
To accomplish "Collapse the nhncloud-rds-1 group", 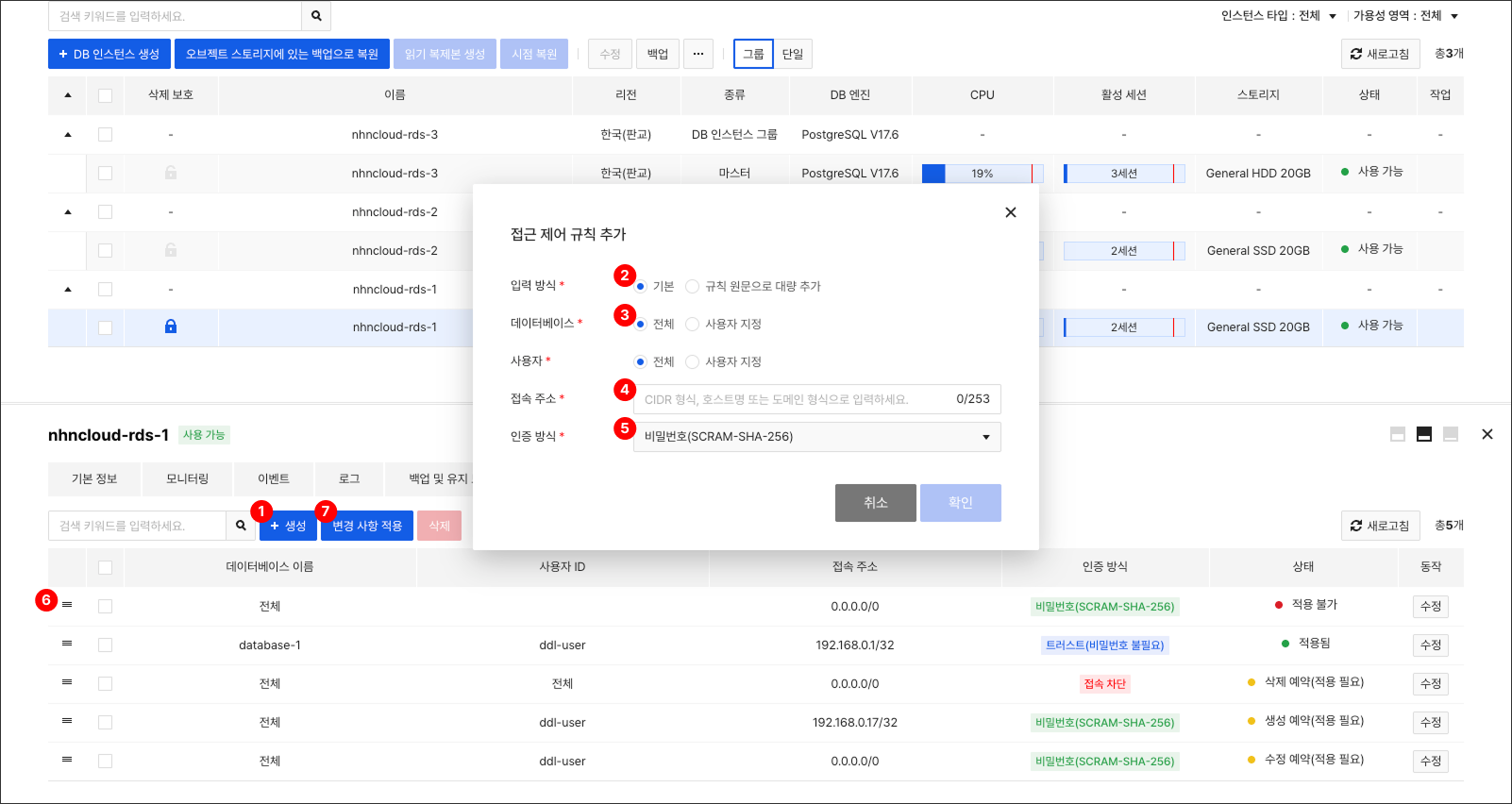I will 68,290.
